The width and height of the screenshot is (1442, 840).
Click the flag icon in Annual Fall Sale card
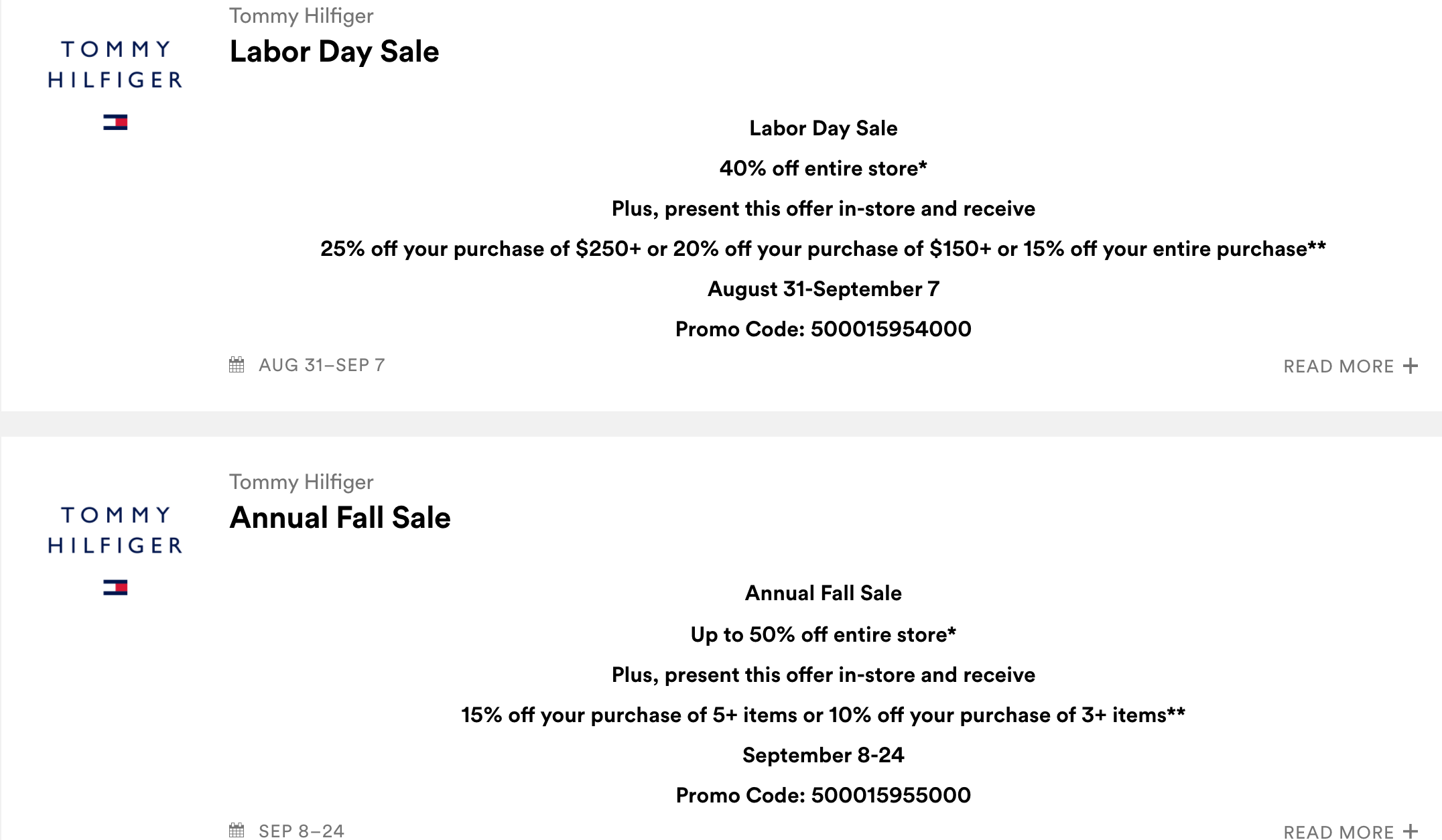[x=115, y=587]
